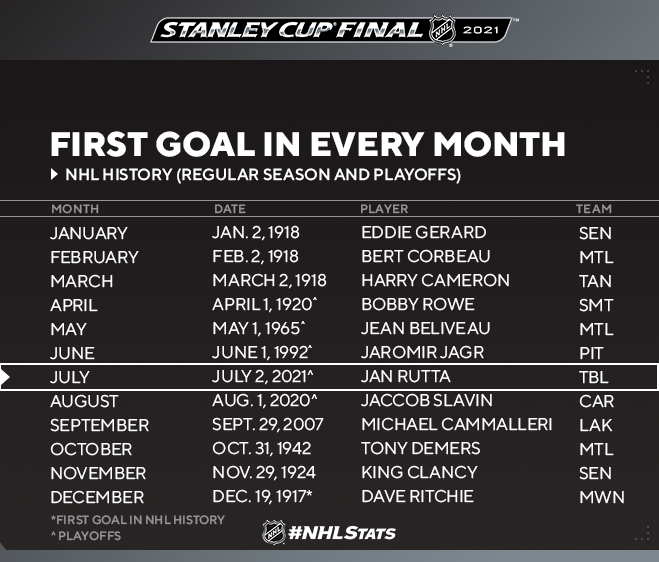Viewport: 659px width, 562px height.
Task: Select the TEAM column header
Action: [x=593, y=209]
